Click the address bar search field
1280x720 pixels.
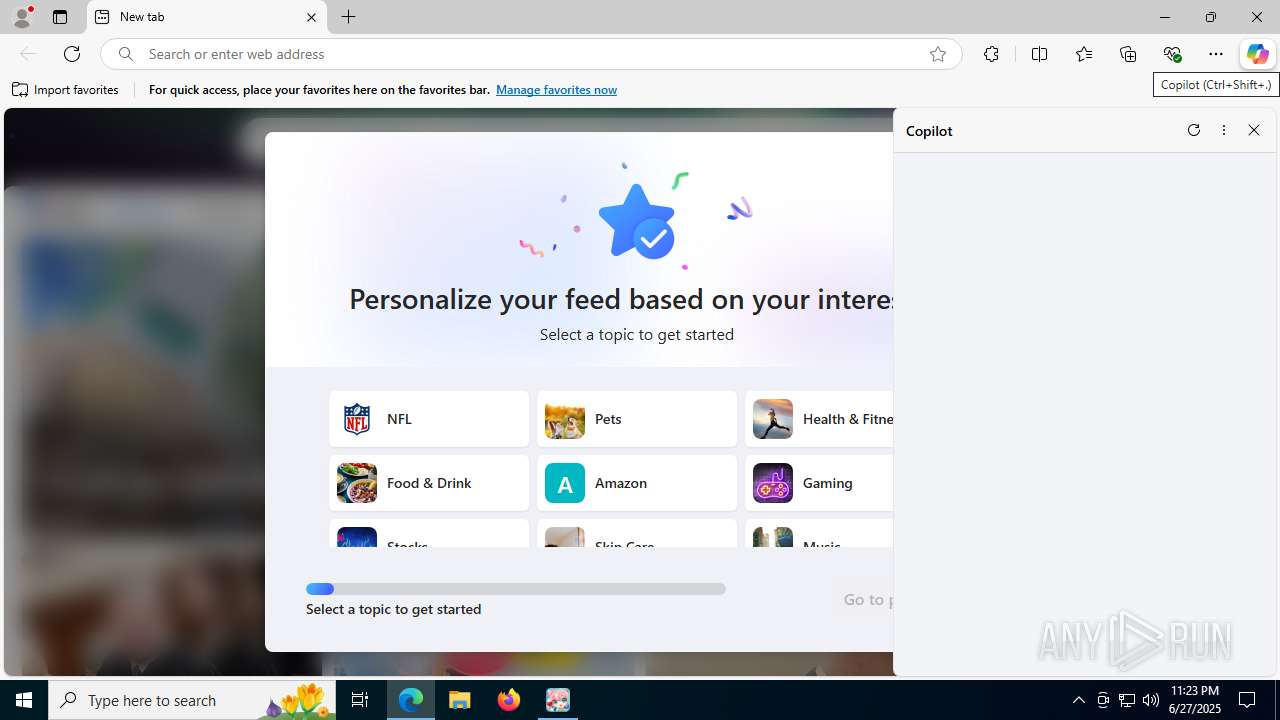[530, 54]
